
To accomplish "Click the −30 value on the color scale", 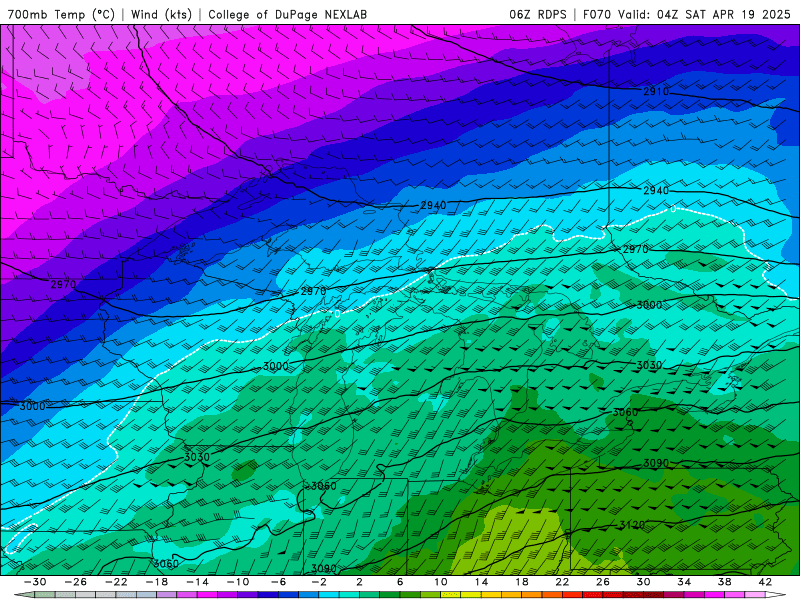I will 35,582.
